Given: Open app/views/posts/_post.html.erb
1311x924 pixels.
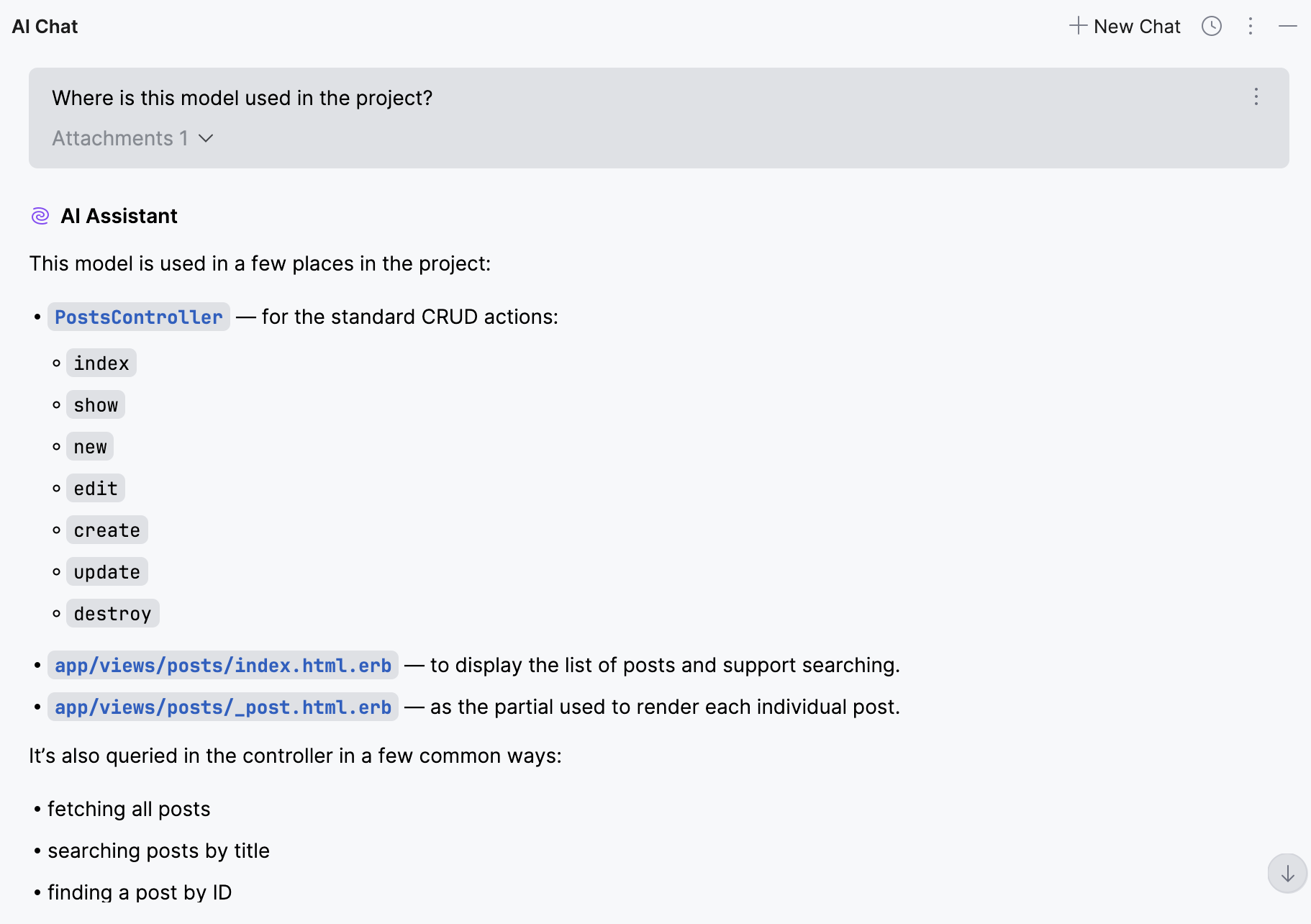Looking at the screenshot, I should click(223, 707).
